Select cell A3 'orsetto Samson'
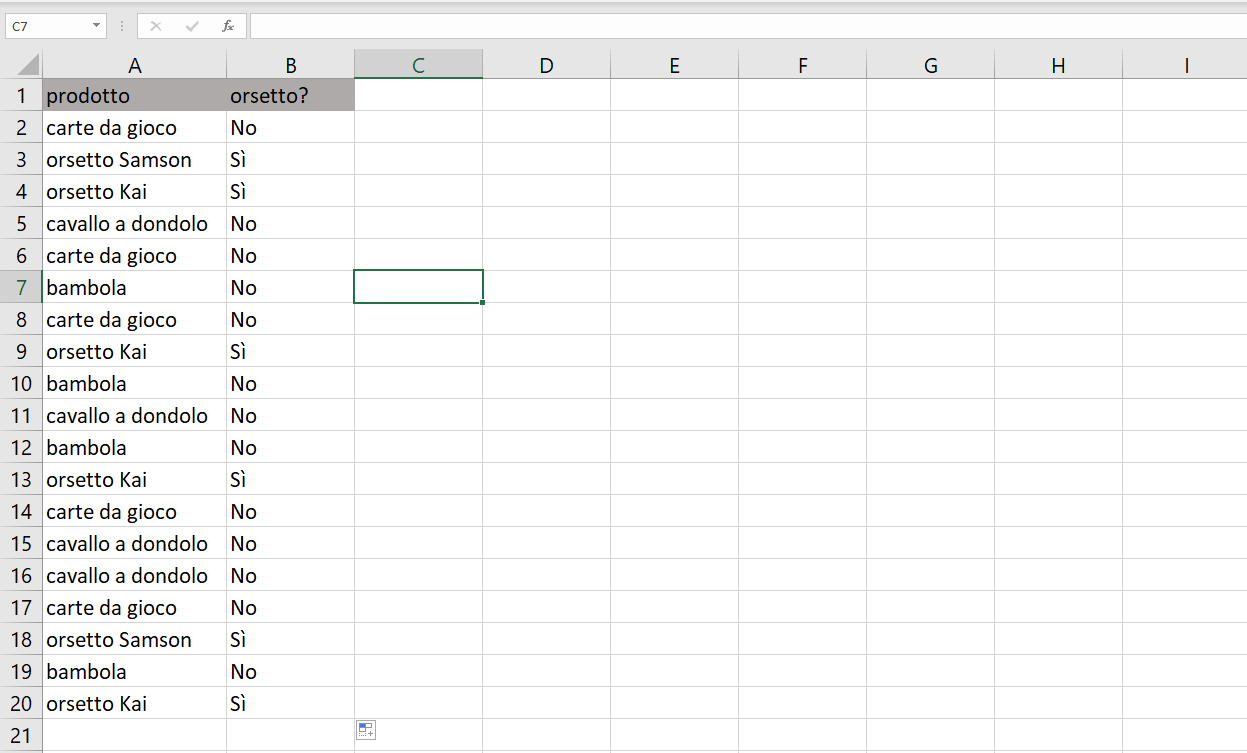Screen dimensions: 1247x753 134,159
